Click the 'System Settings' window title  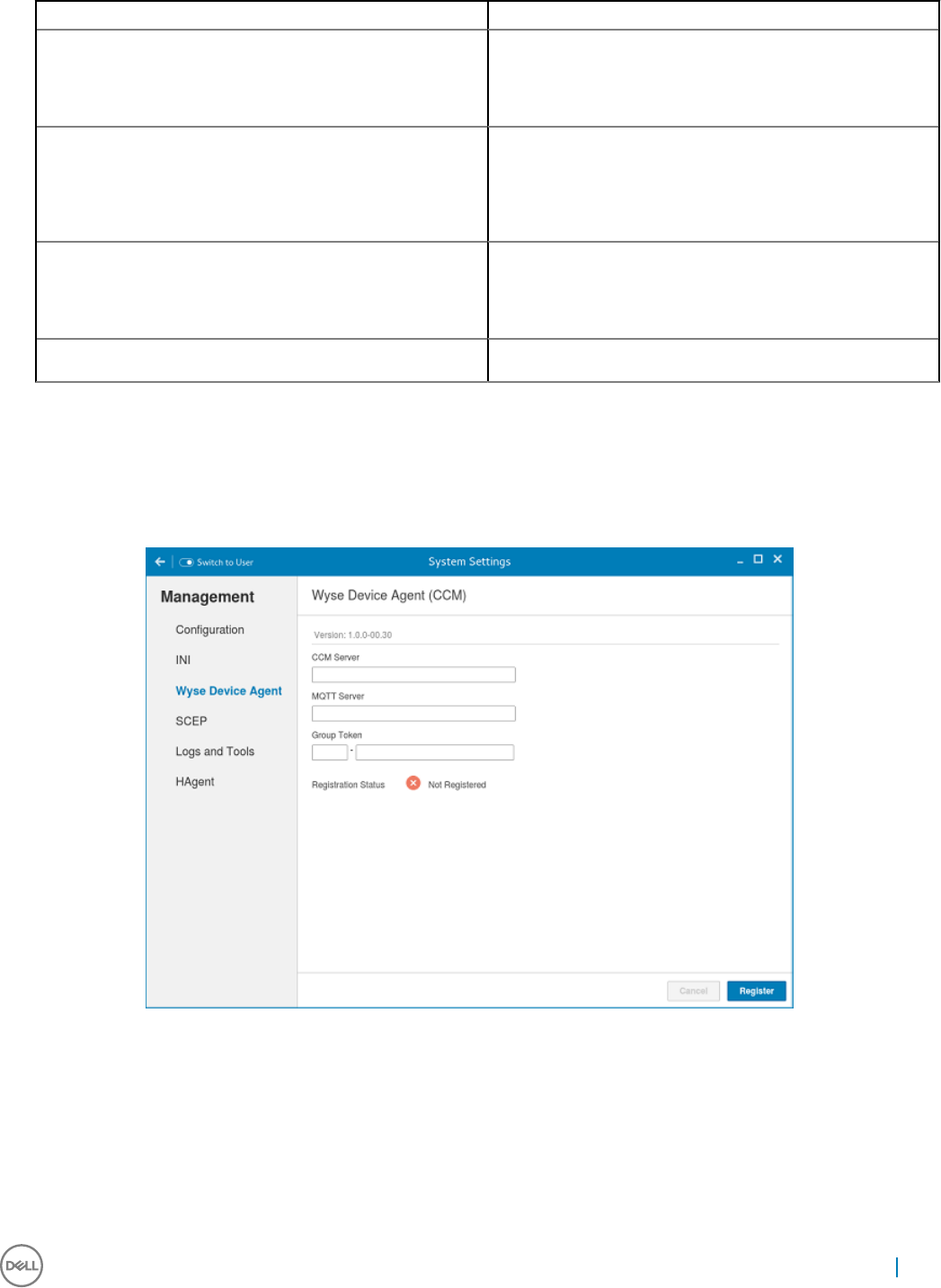pyautogui.click(x=469, y=562)
